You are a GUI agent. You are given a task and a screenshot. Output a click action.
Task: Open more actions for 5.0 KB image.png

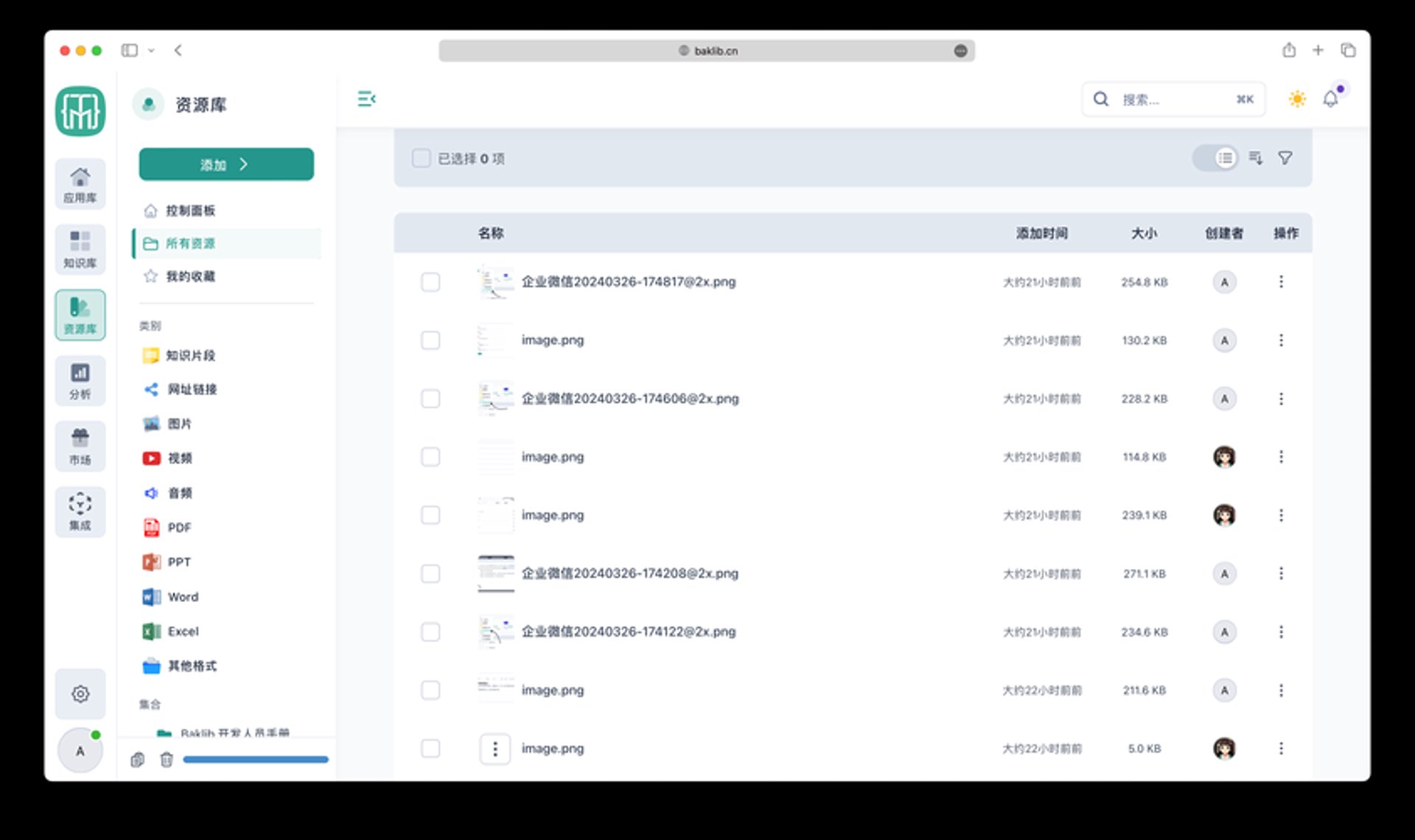coord(1281,748)
